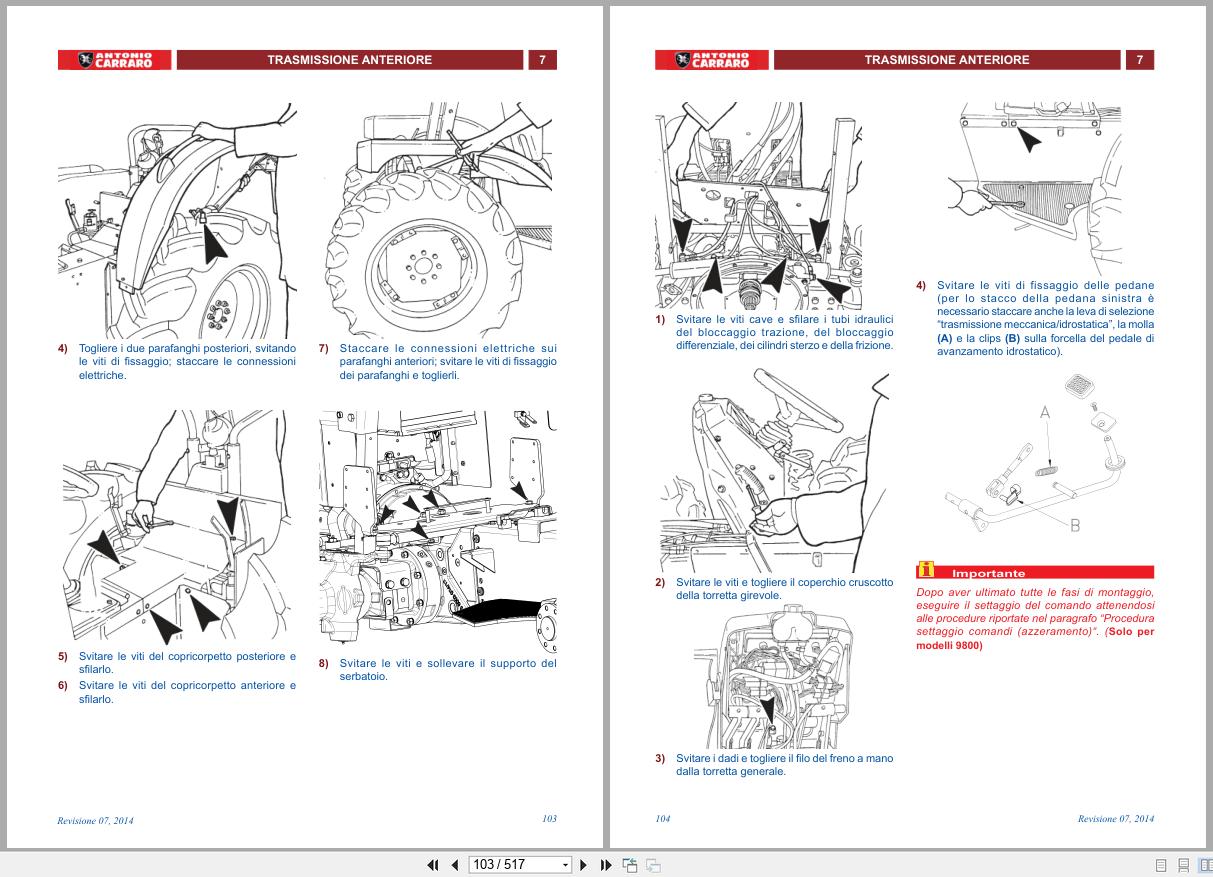1213x877 pixels.
Task: Click the bold text 'Solo per modelli 9800'
Action: (1035, 638)
